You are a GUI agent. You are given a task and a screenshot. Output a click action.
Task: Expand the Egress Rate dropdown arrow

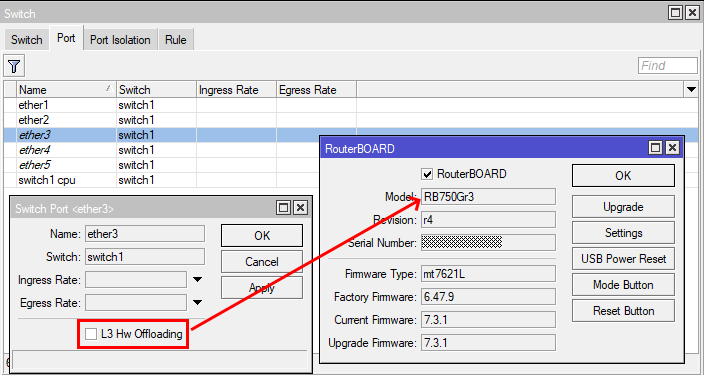click(x=197, y=303)
